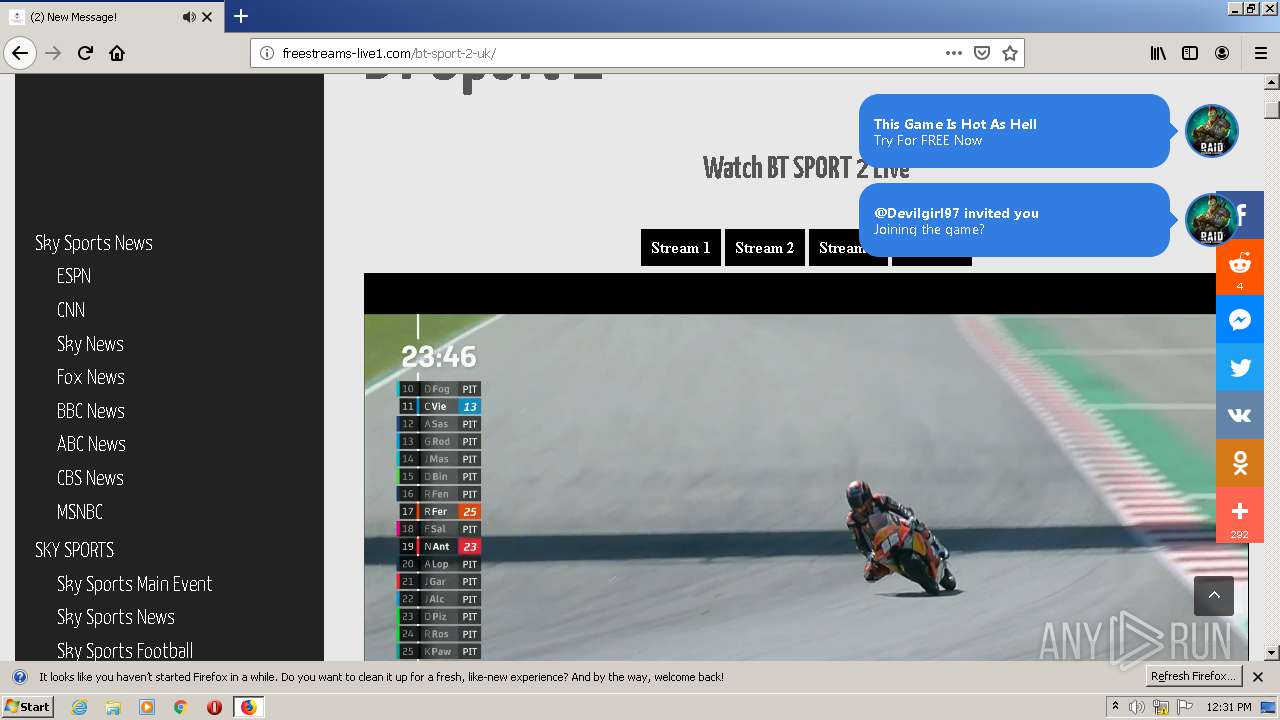
Task: Share page on Reddit
Action: pyautogui.click(x=1240, y=266)
